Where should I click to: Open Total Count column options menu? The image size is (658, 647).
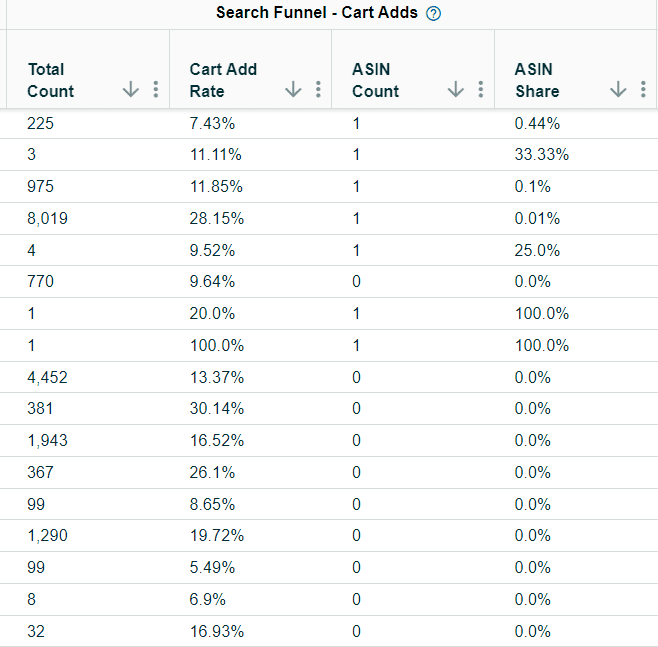coord(155,90)
